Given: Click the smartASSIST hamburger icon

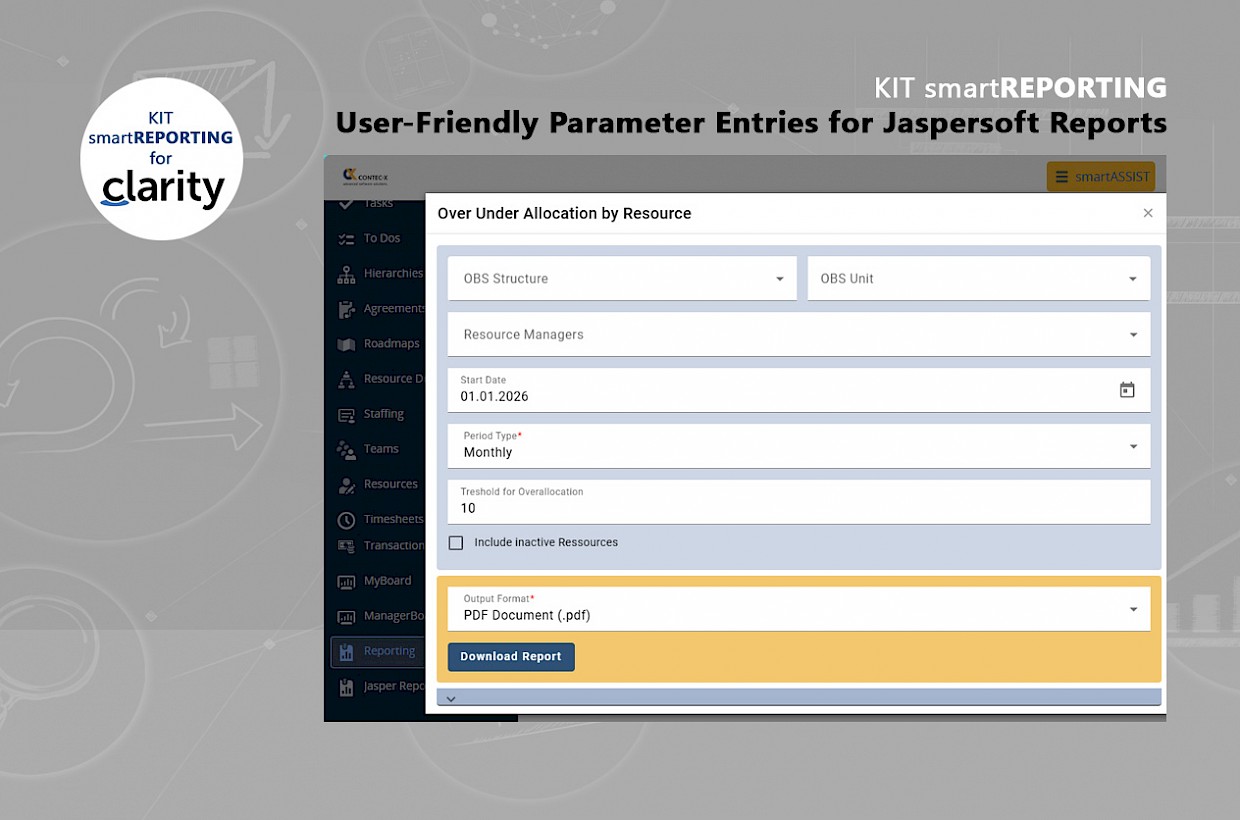Looking at the screenshot, I should (x=1062, y=177).
